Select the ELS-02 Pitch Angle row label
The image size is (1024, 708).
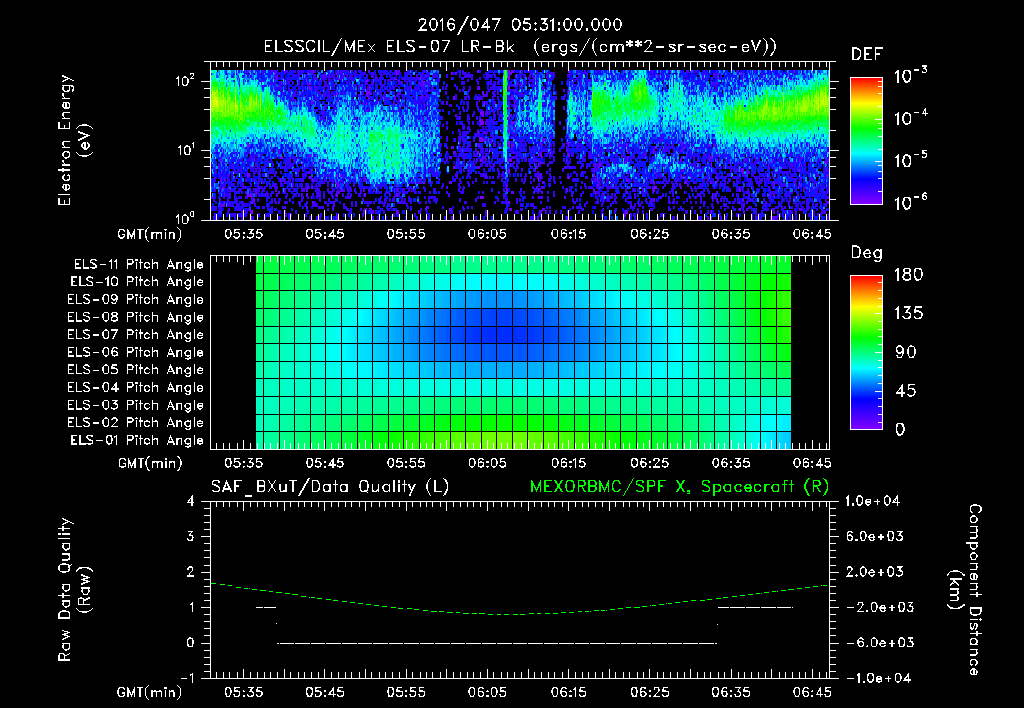tap(136, 423)
